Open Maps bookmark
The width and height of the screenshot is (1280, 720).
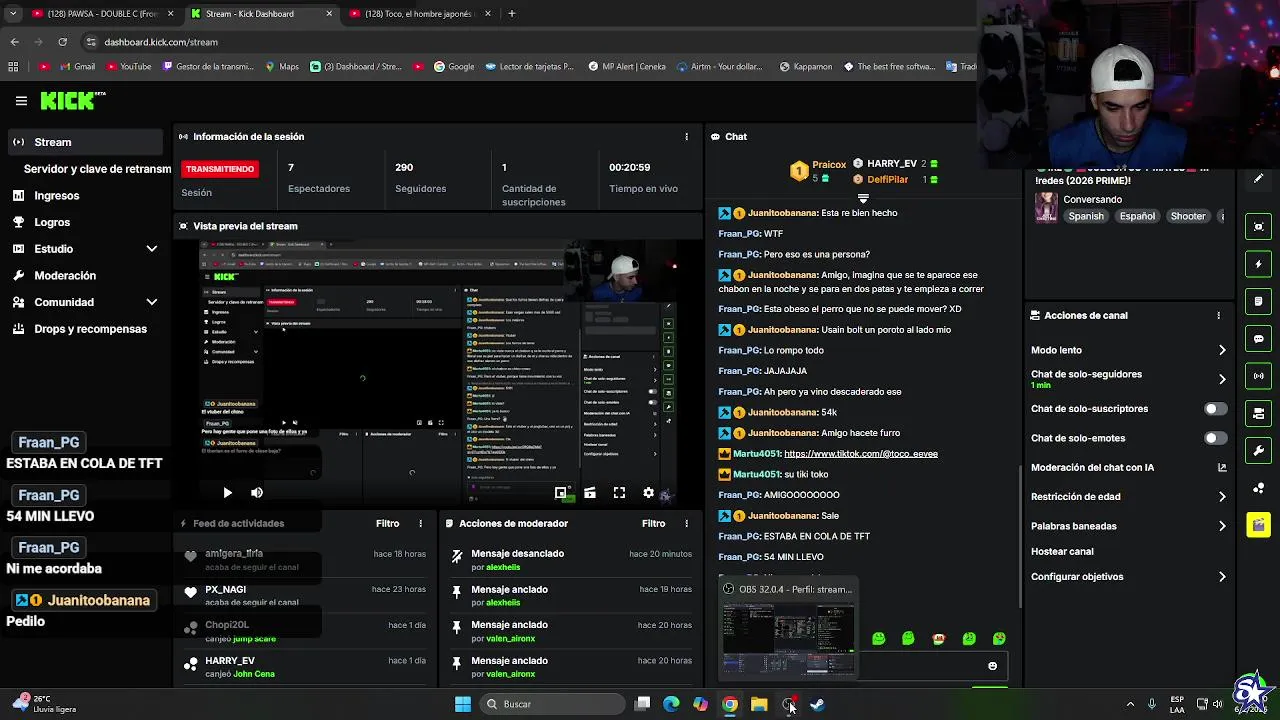click(x=282, y=67)
